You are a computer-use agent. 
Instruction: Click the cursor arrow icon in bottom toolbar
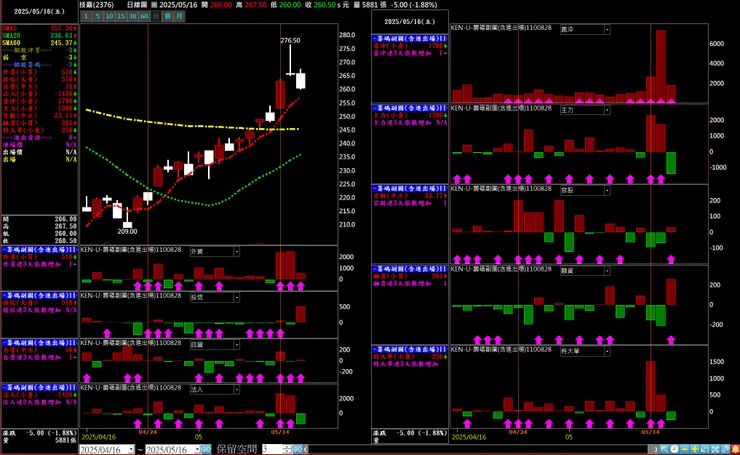point(665,449)
